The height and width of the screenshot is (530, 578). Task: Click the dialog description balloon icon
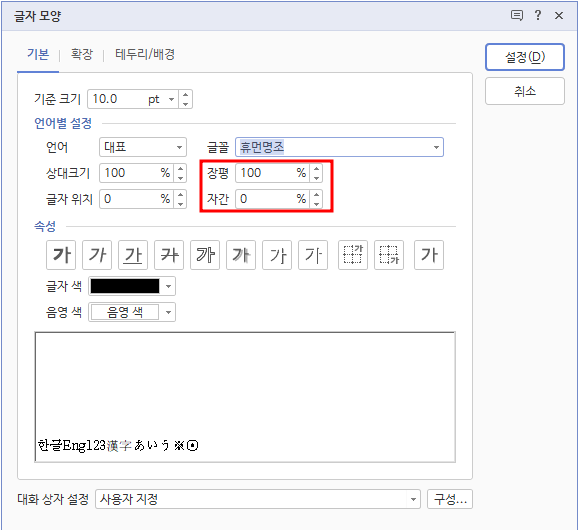tap(516, 15)
